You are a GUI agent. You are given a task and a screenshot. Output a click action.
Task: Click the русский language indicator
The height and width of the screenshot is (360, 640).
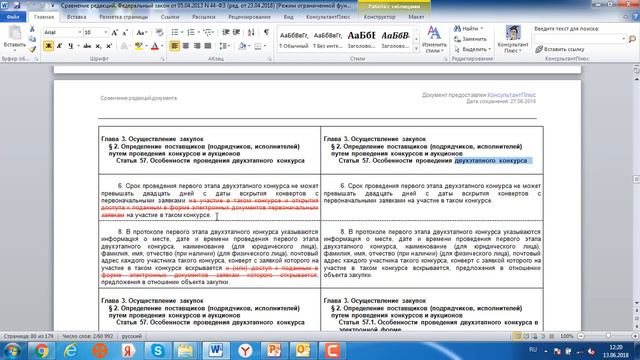coord(132,336)
